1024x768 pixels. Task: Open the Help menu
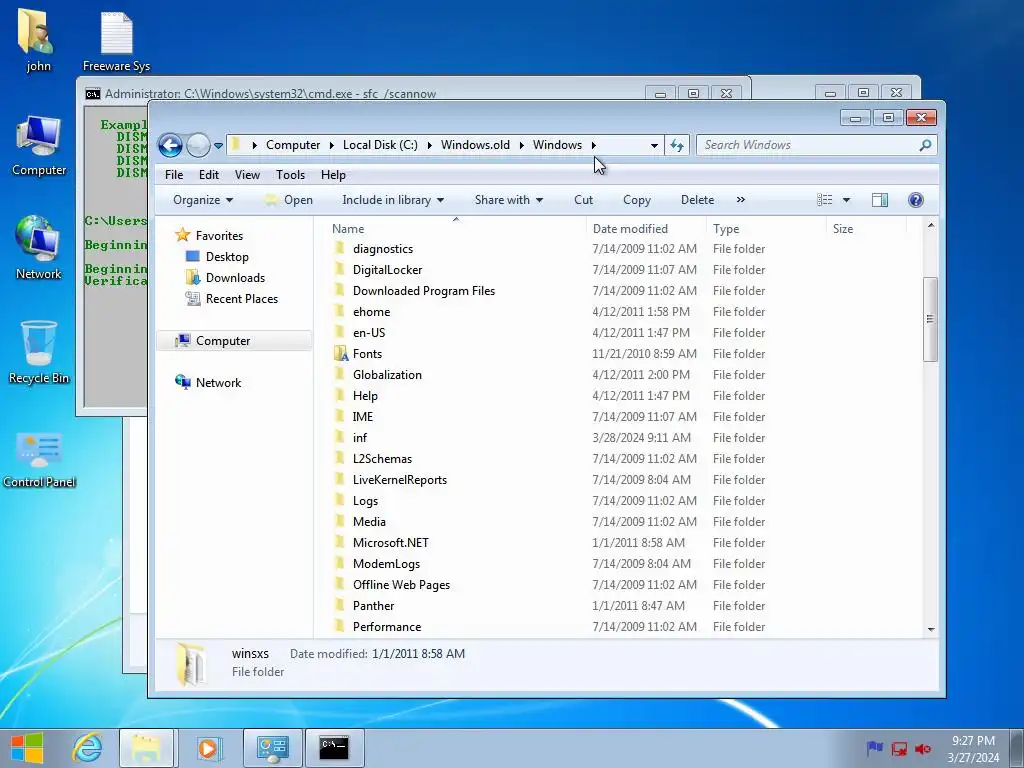click(333, 175)
